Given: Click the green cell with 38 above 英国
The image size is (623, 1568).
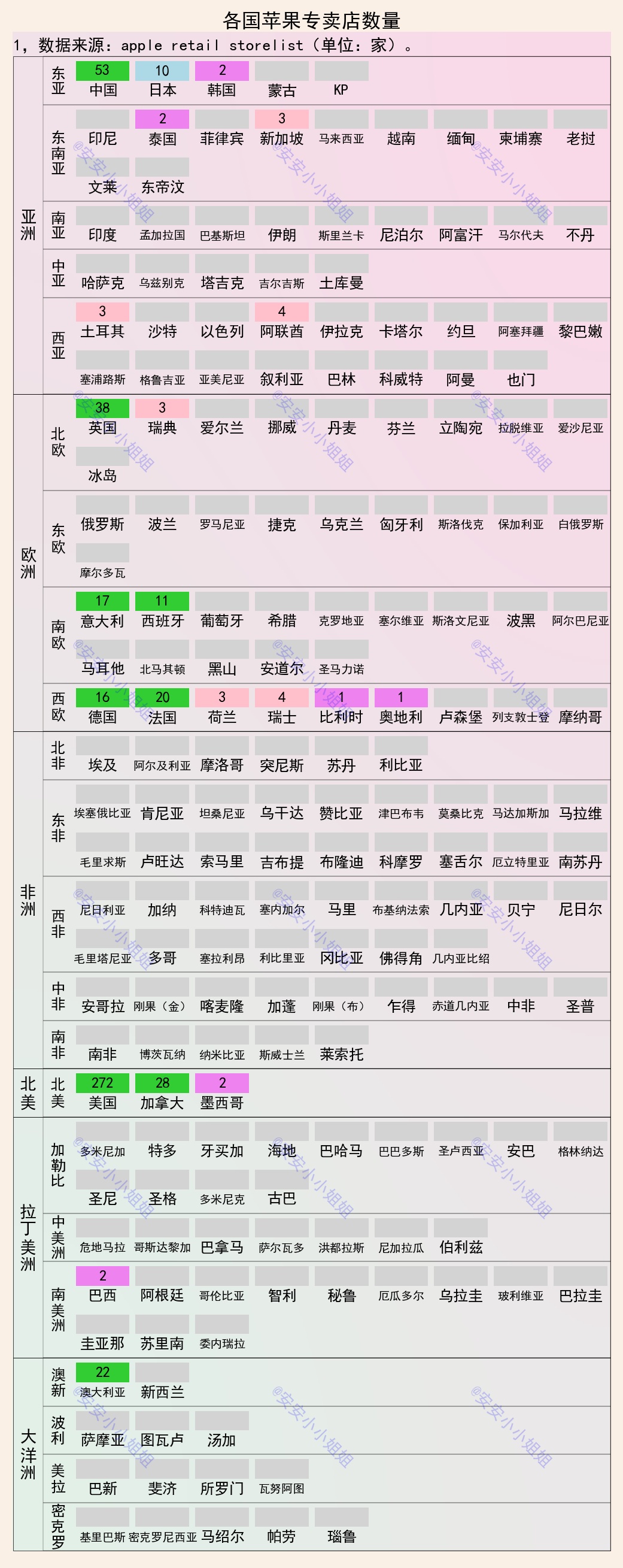Looking at the screenshot, I should (x=102, y=408).
